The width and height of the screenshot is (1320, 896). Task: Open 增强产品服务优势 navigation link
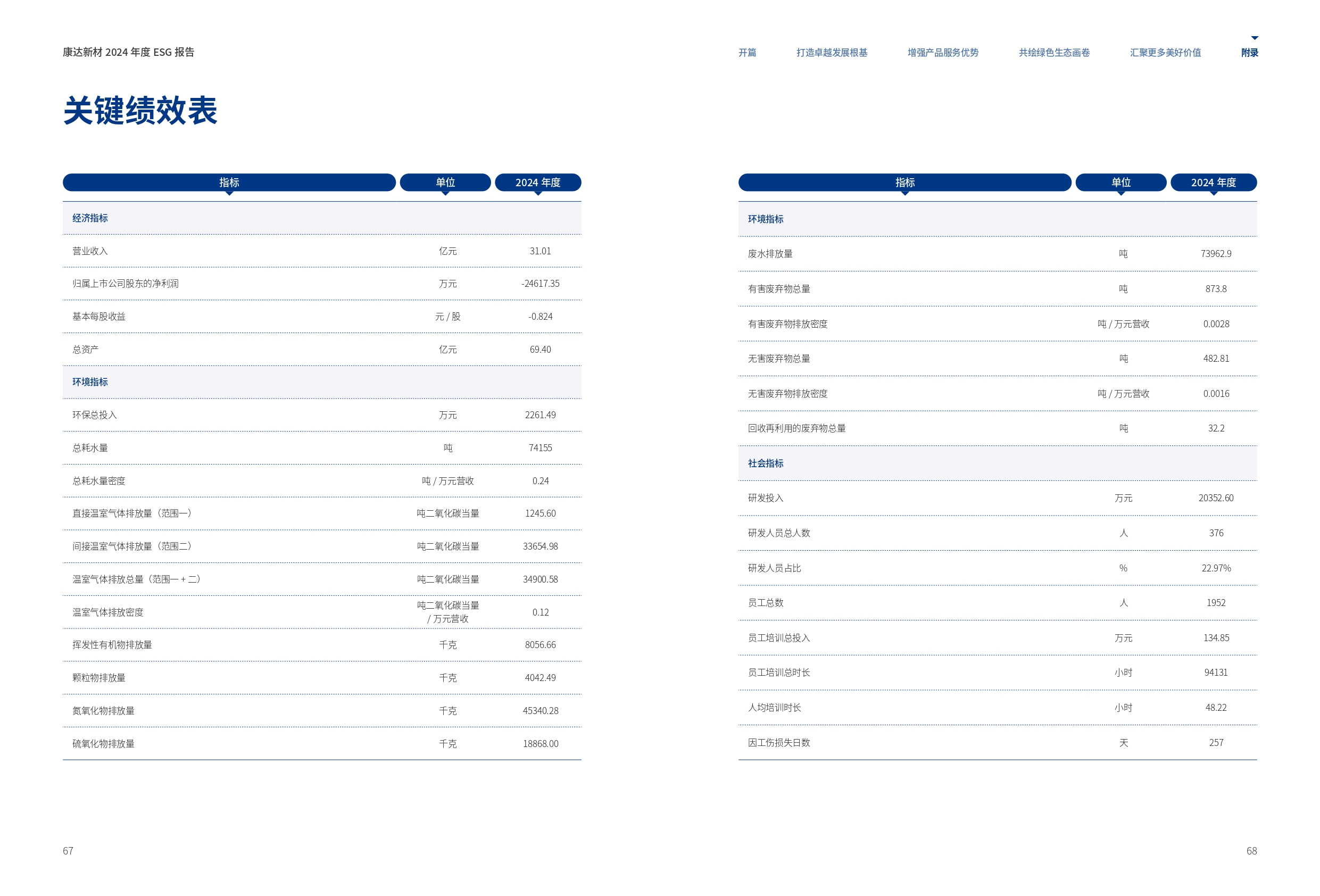943,52
